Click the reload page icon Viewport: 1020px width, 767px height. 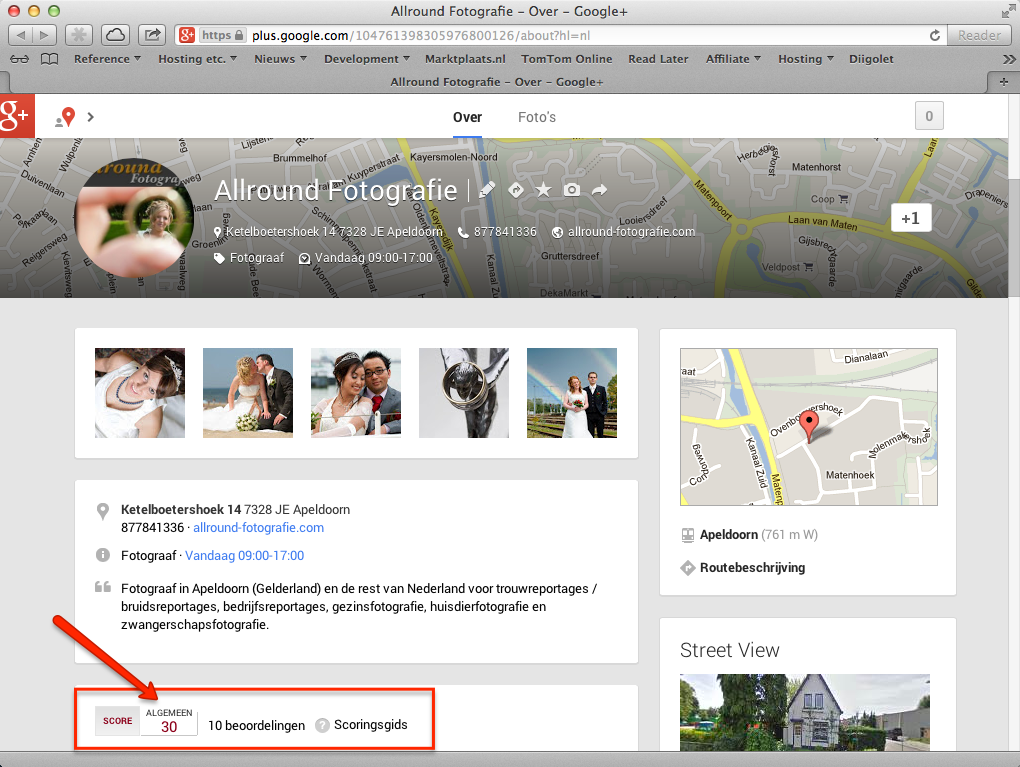pos(935,35)
